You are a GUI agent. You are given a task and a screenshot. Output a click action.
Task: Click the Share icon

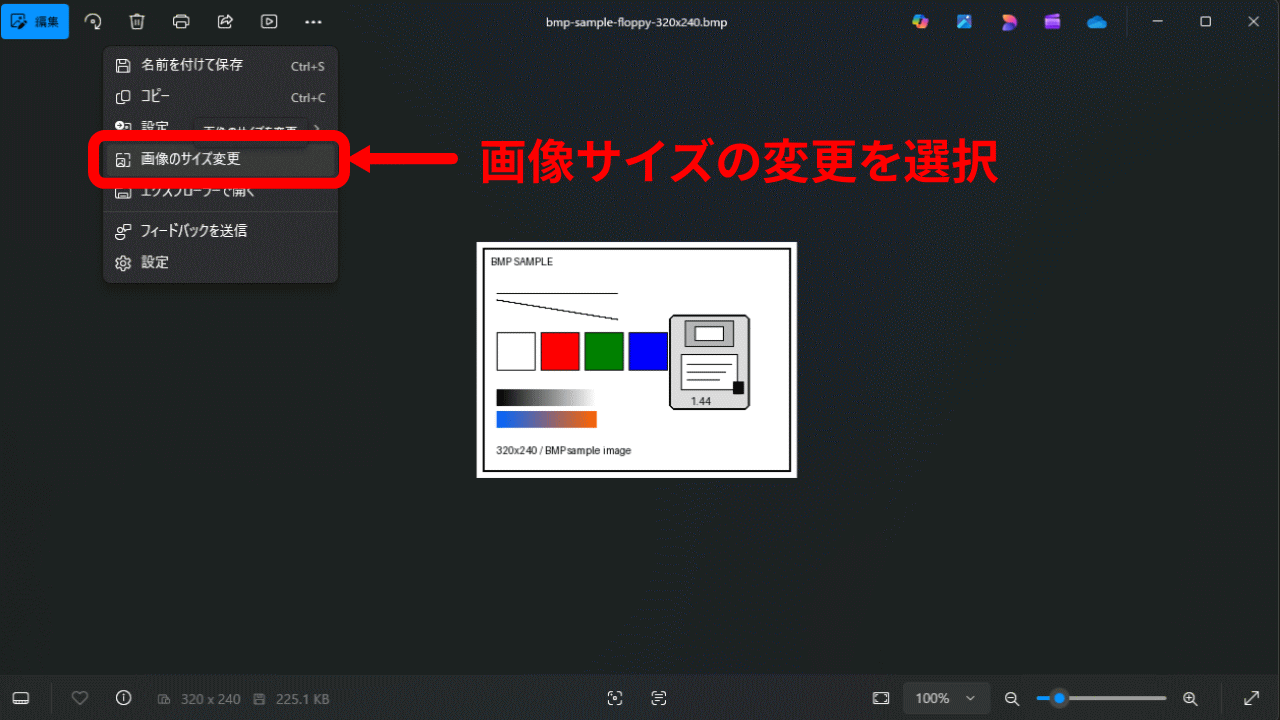tap(224, 21)
